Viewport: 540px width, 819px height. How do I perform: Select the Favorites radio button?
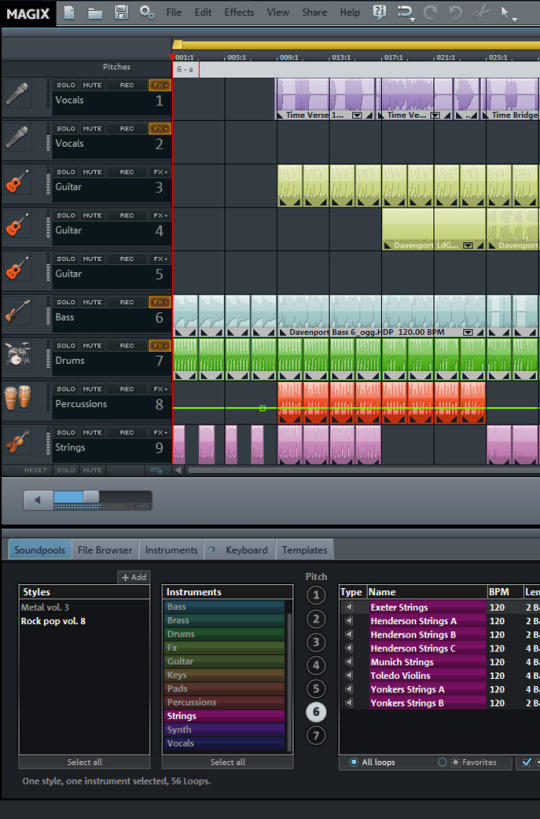tap(442, 762)
